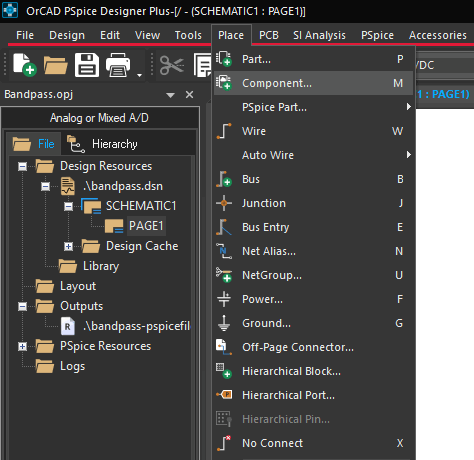Click the Cut scissors icon
The image size is (474, 460).
172,65
